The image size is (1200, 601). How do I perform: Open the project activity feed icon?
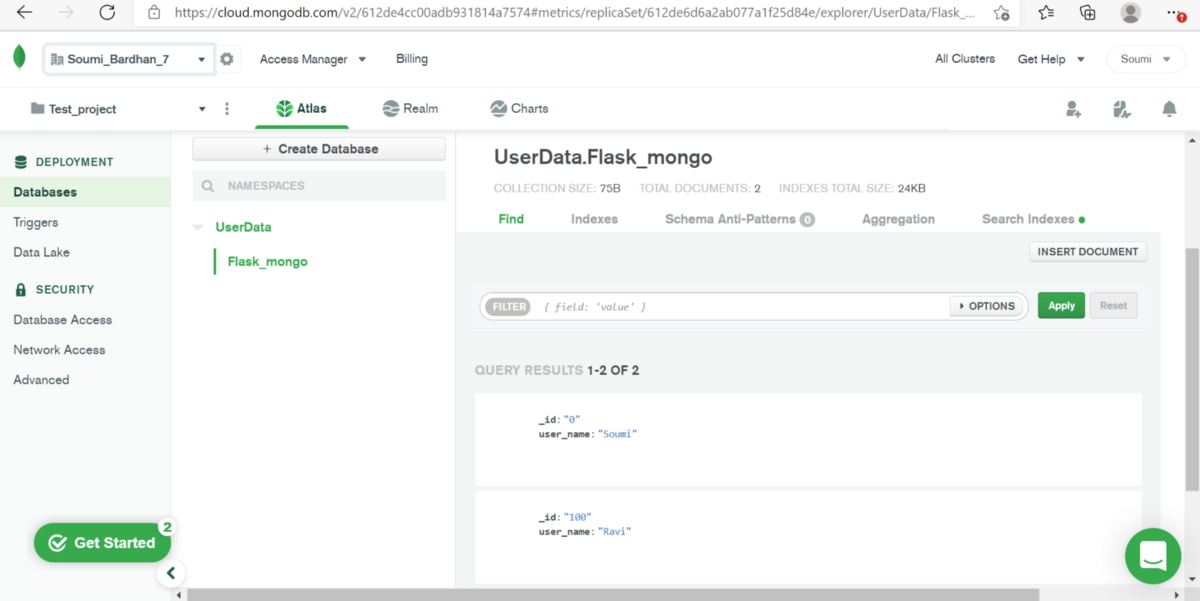(x=1121, y=108)
